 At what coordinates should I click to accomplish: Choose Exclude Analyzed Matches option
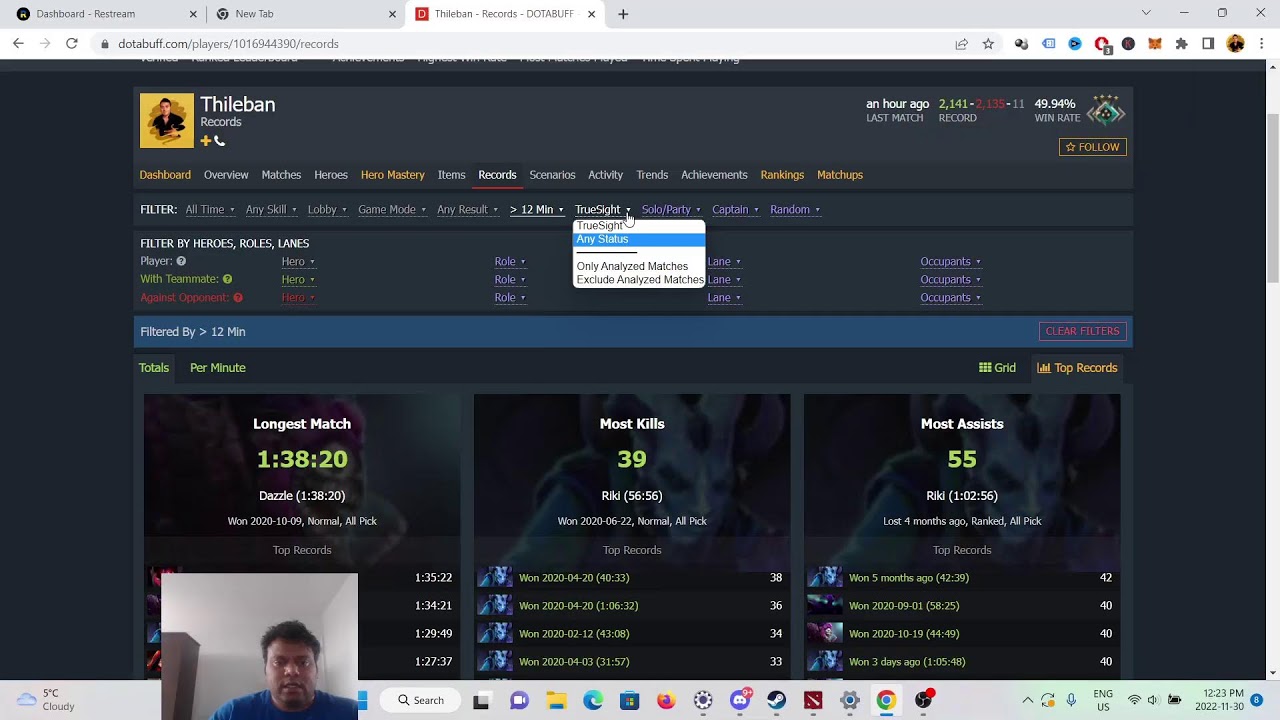pyautogui.click(x=640, y=280)
